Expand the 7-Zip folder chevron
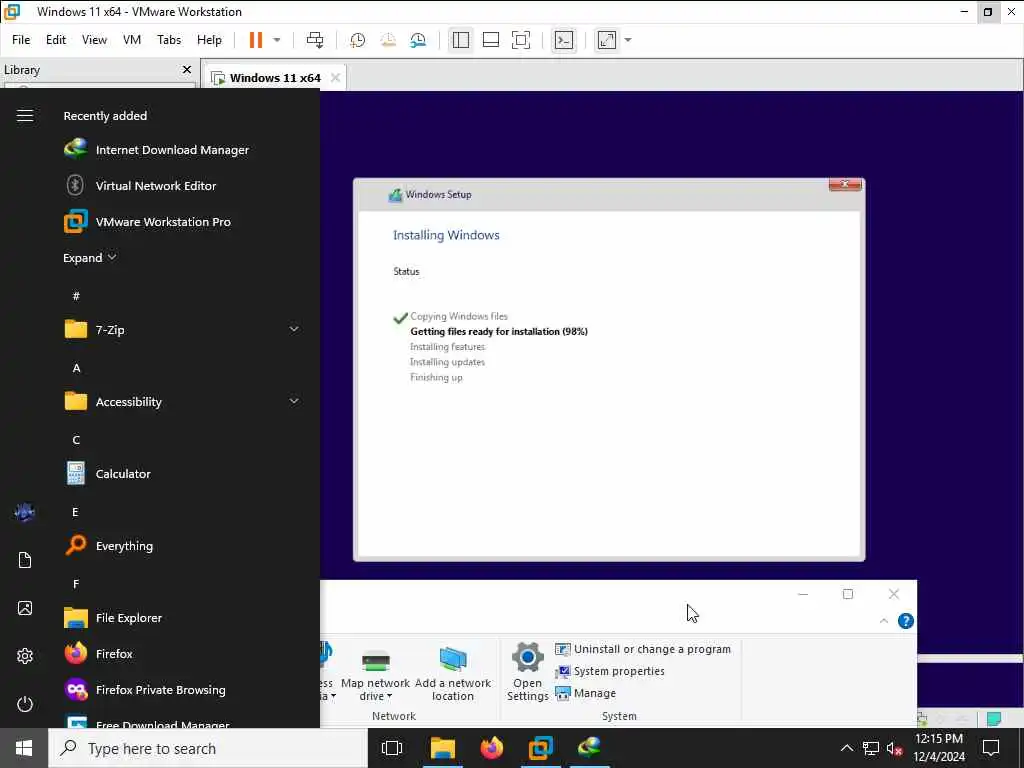The height and width of the screenshot is (768, 1024). (x=294, y=329)
